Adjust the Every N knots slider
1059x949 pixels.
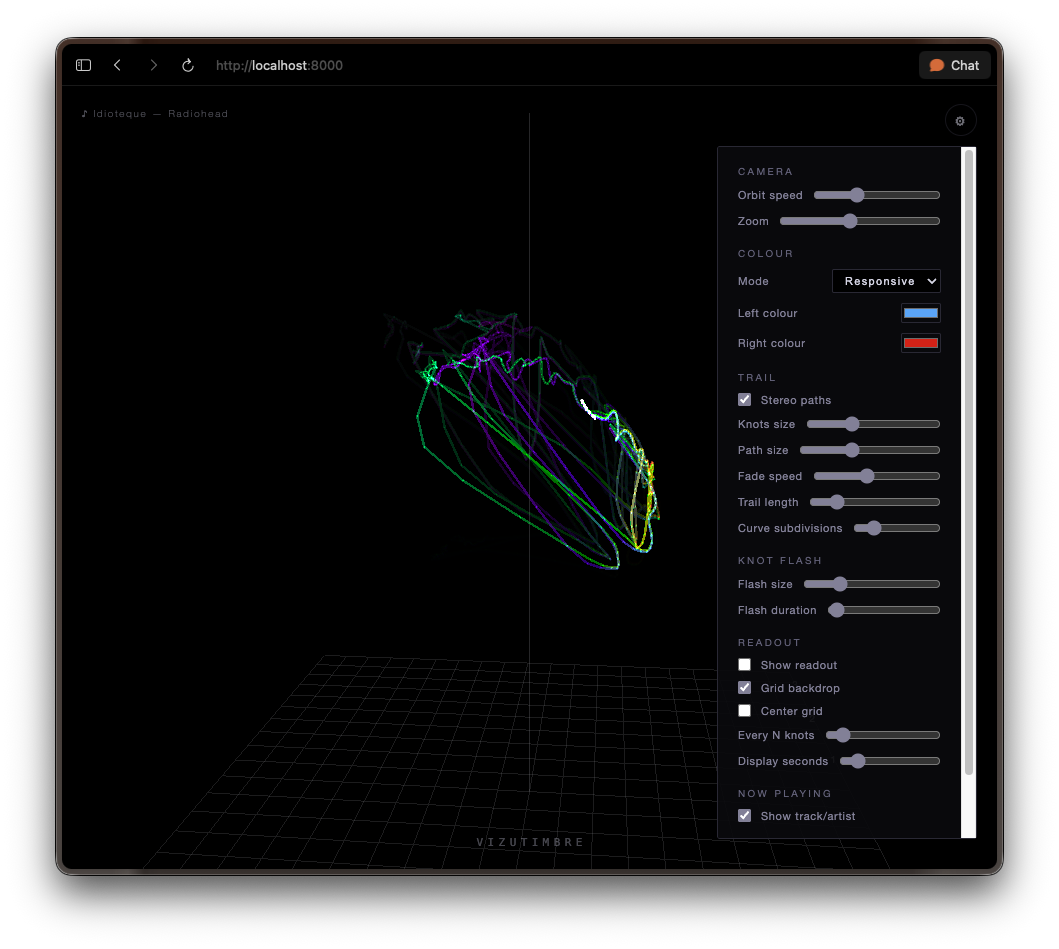click(883, 735)
